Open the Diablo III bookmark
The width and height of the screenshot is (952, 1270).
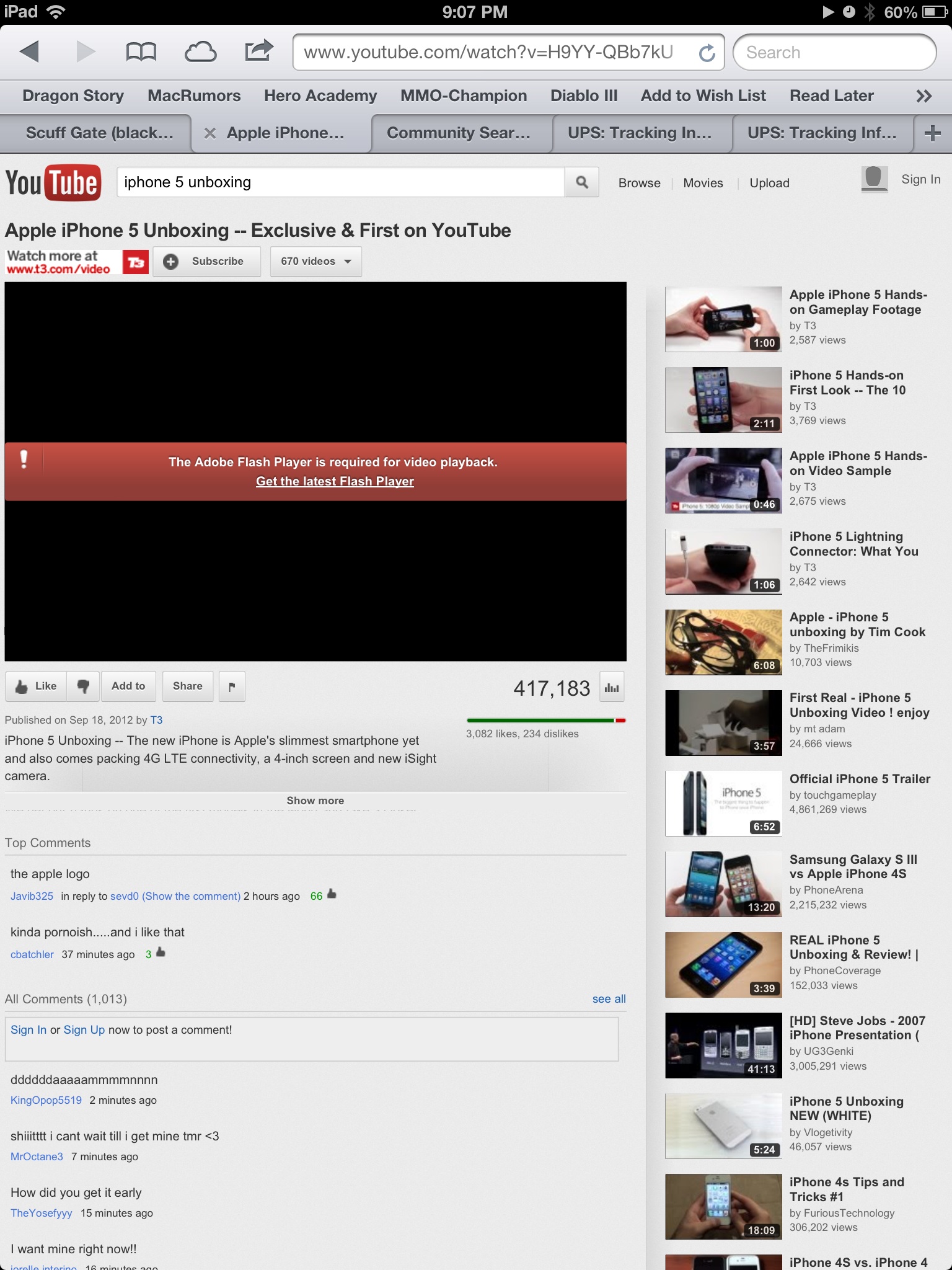coord(584,96)
